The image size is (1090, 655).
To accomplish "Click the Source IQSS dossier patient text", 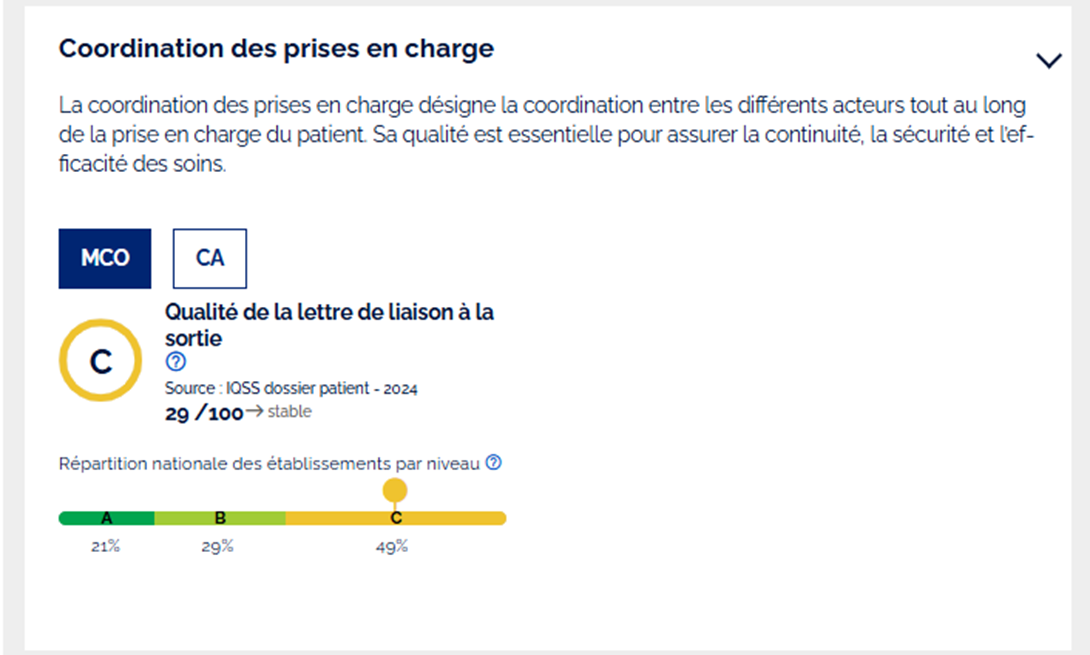I will click(291, 389).
